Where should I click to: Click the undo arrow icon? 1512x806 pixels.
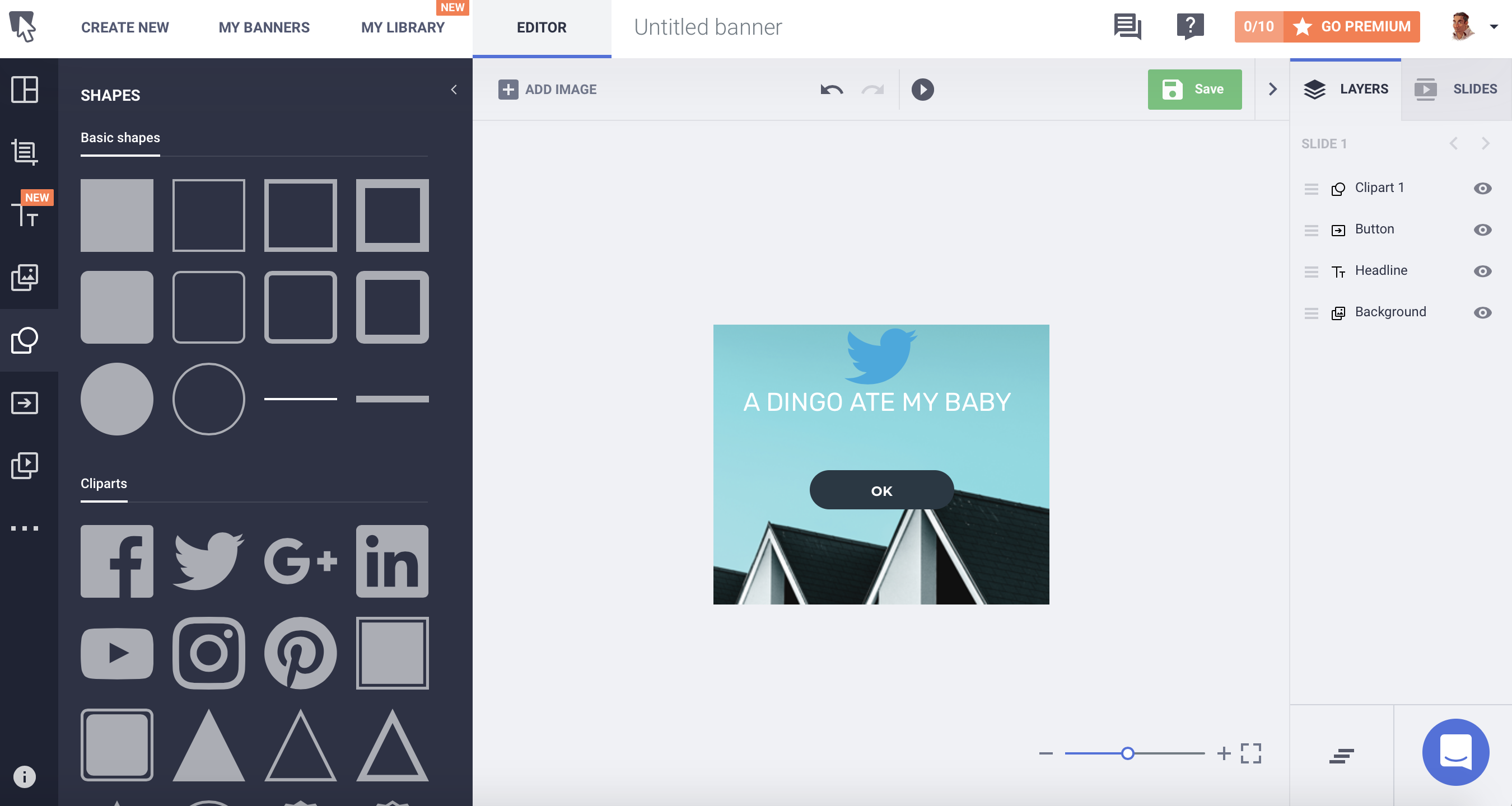(831, 89)
